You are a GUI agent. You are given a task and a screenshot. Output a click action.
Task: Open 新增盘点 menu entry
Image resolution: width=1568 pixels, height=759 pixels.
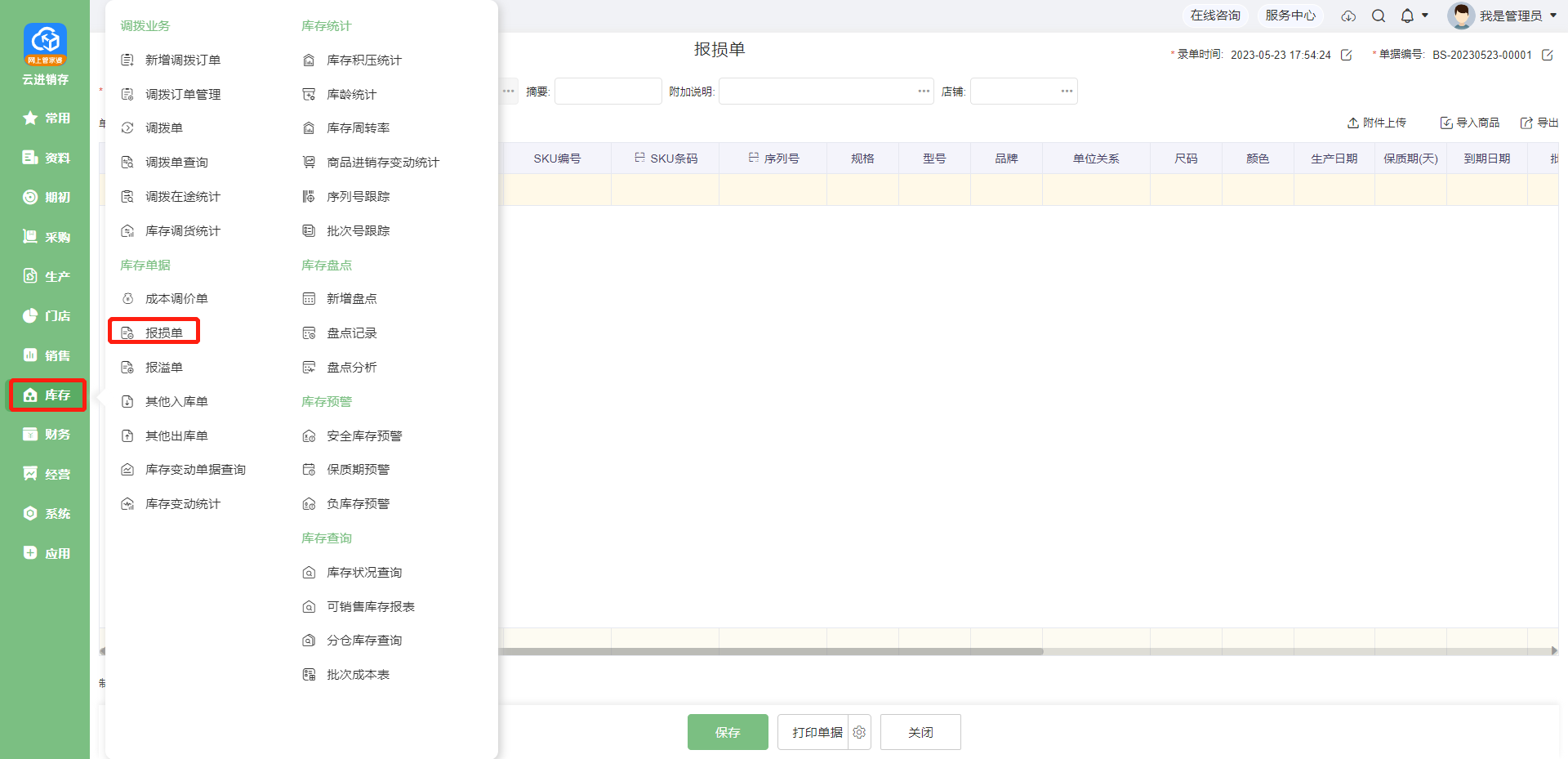340,299
